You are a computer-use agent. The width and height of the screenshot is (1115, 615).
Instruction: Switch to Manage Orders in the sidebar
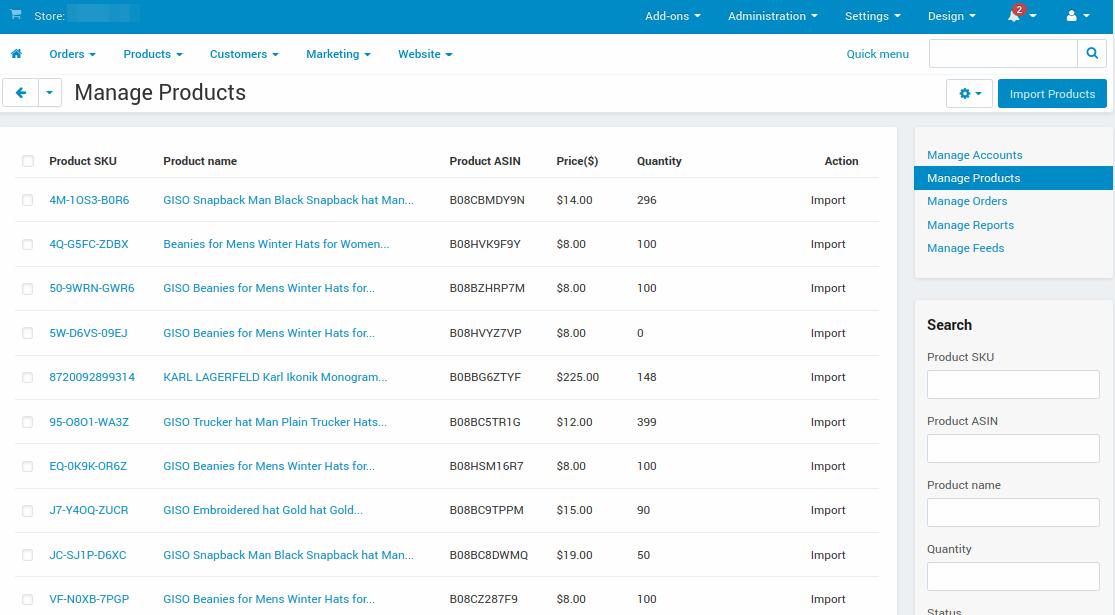coord(967,201)
